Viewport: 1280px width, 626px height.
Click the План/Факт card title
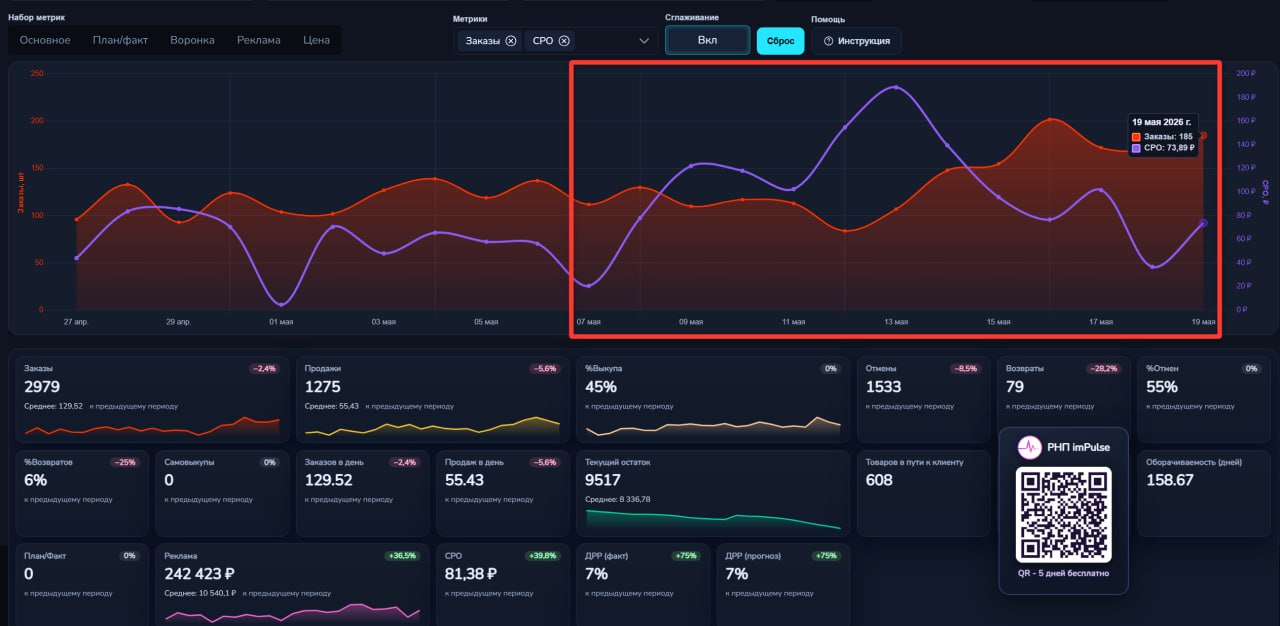pos(45,555)
